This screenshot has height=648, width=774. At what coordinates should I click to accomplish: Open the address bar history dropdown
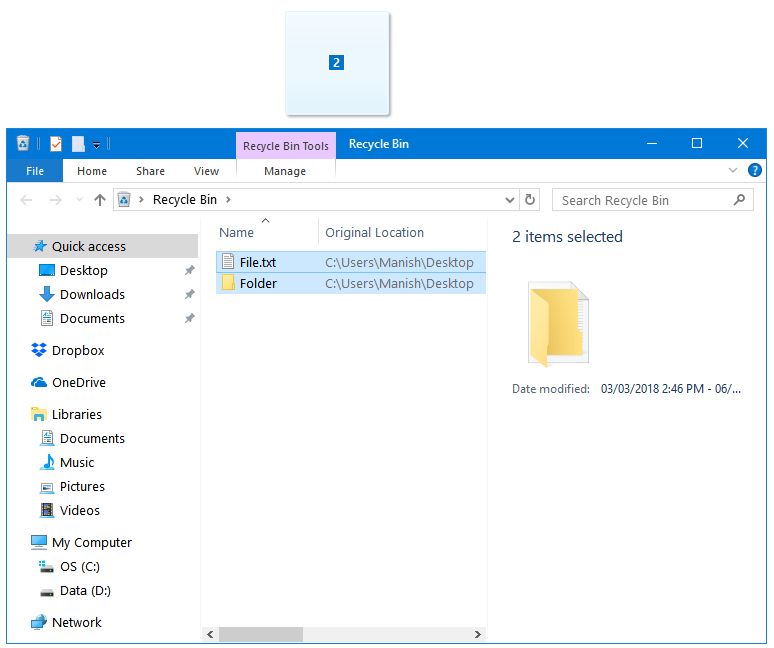click(x=510, y=200)
